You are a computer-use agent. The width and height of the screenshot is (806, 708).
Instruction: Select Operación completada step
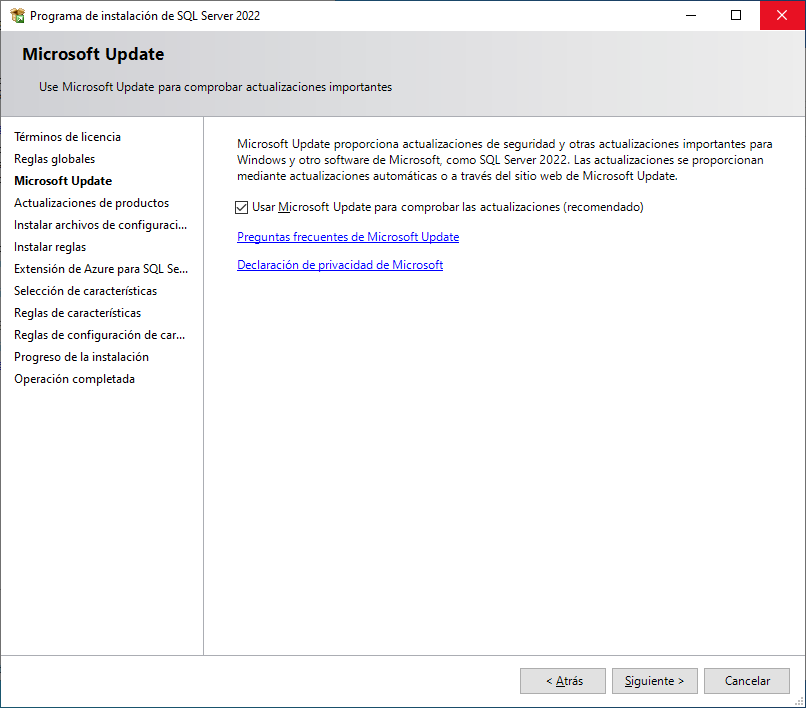pyautogui.click(x=75, y=379)
